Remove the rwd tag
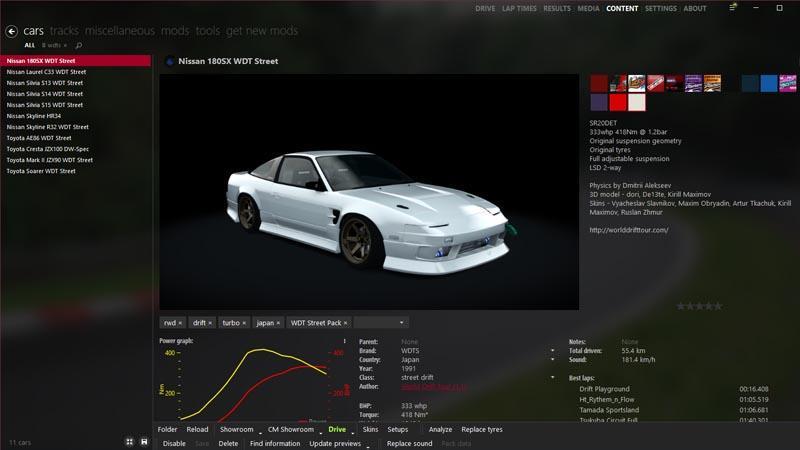 tap(180, 323)
